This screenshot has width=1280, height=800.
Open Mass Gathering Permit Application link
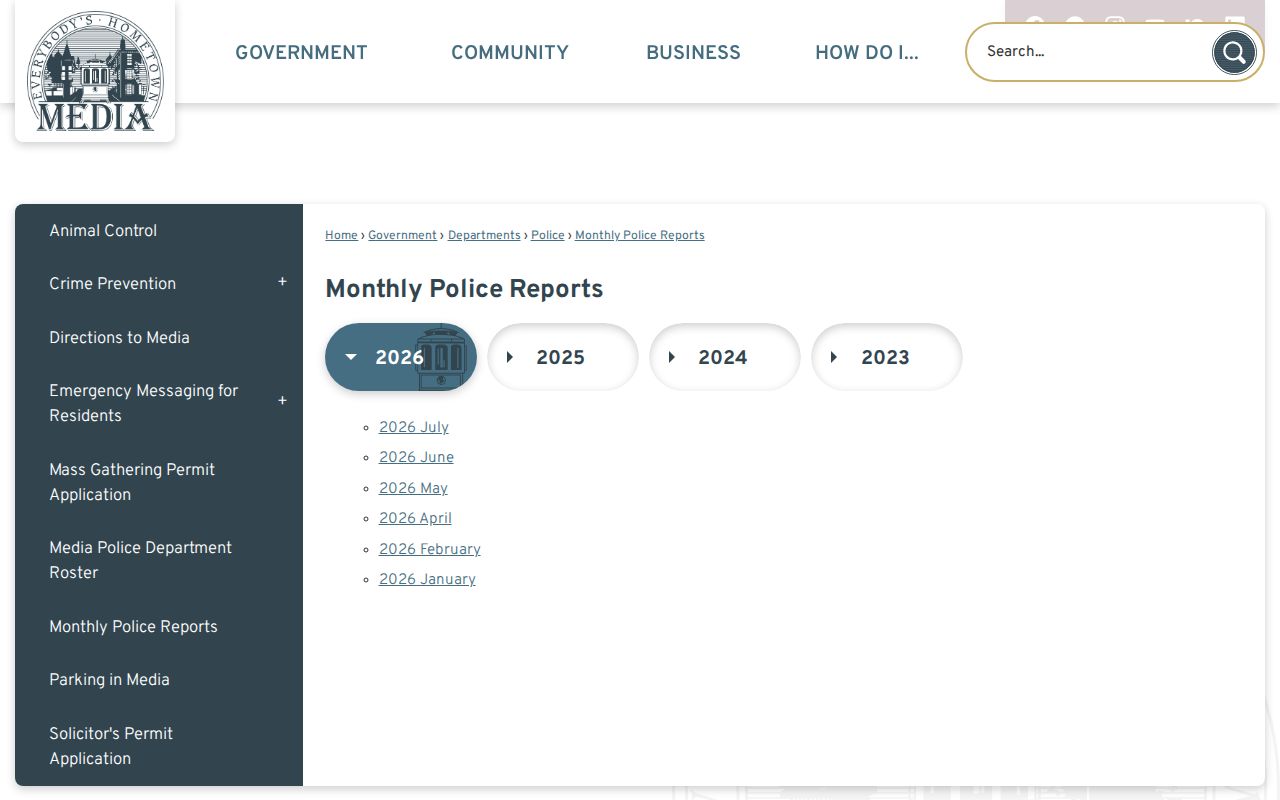tap(132, 482)
